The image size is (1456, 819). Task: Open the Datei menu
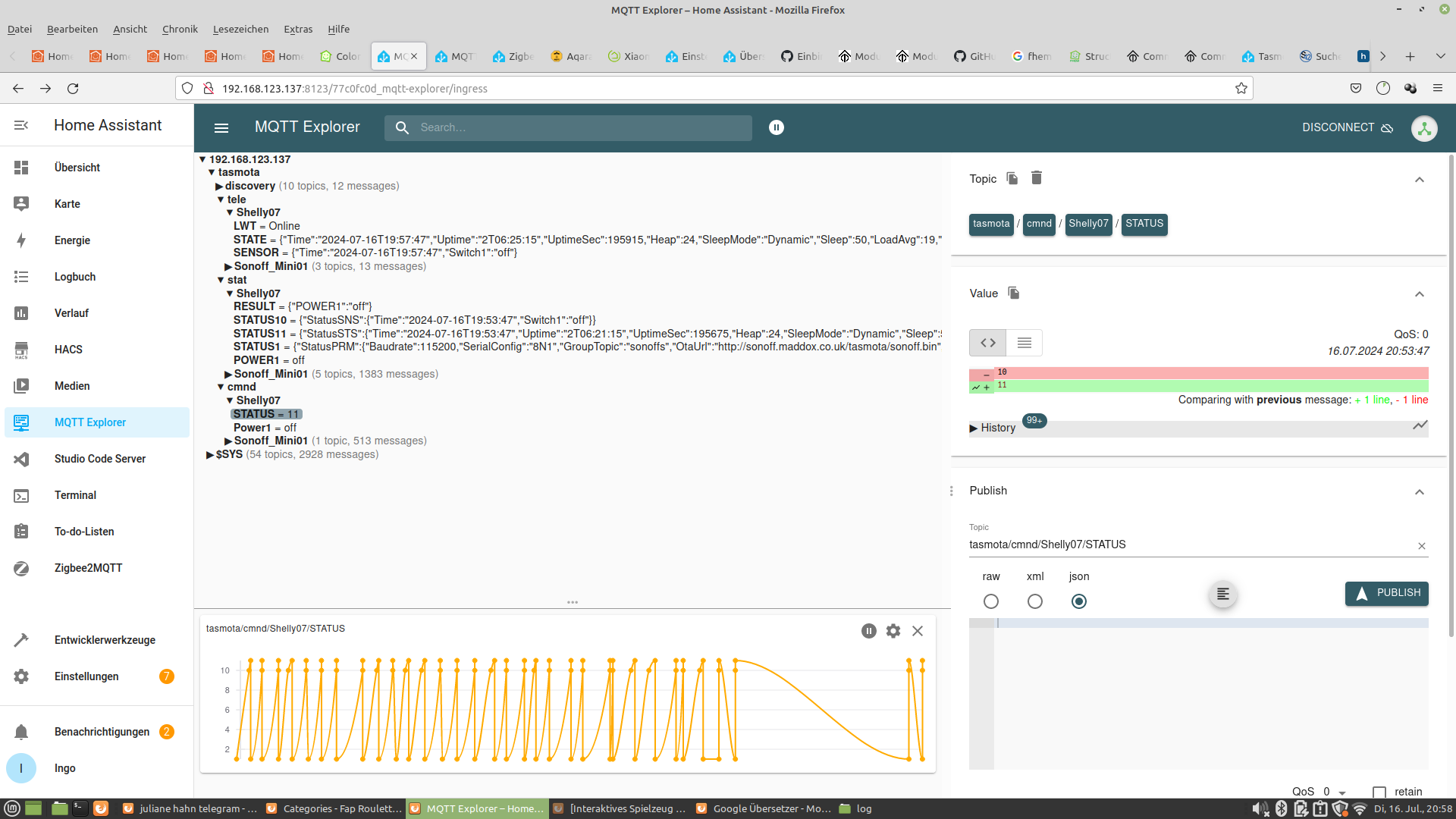pos(20,30)
